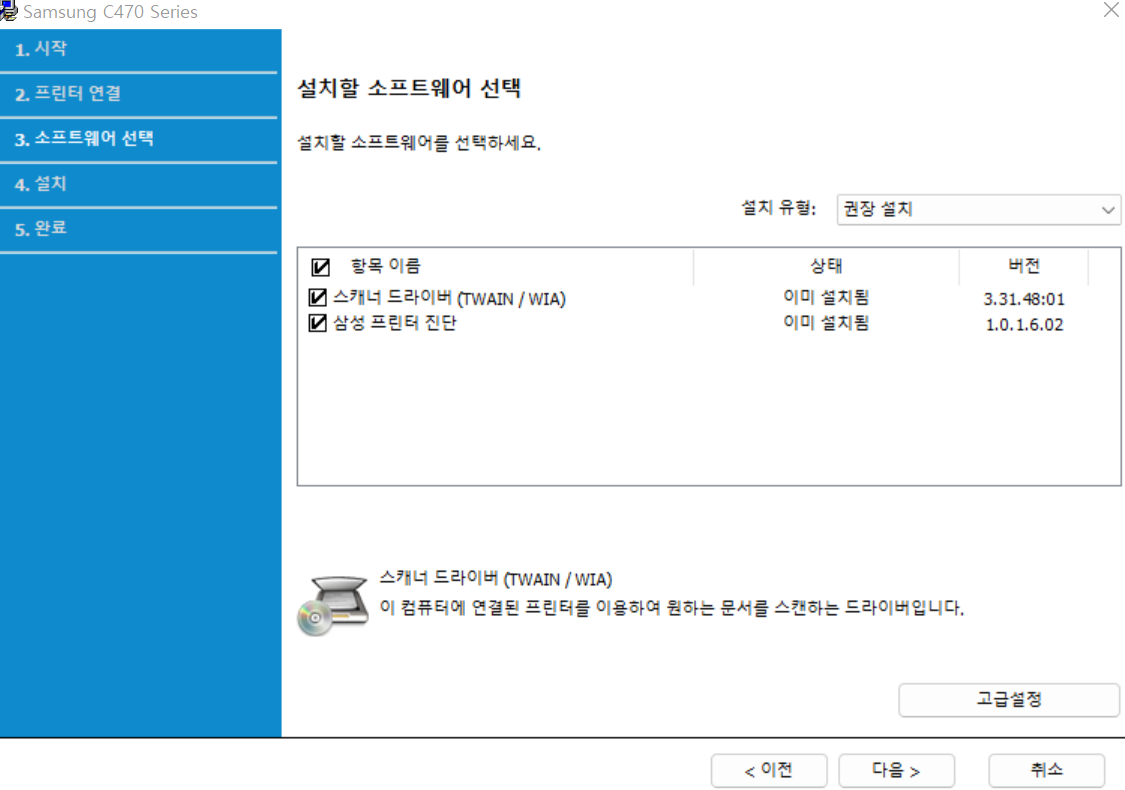Open the 설치 유형 dropdown showing 권장 설치
1125x790 pixels.
coord(978,210)
